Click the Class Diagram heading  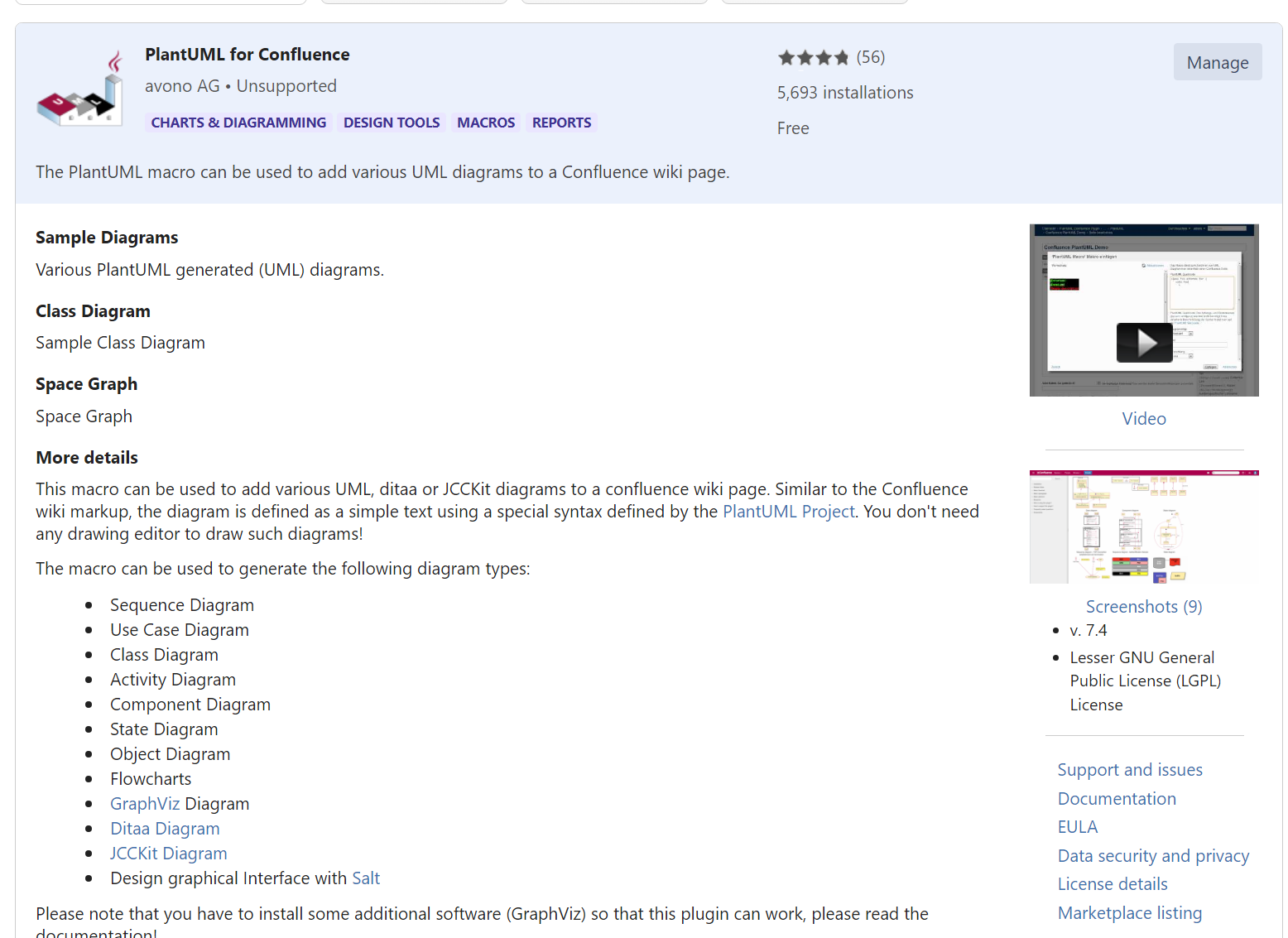click(x=93, y=311)
